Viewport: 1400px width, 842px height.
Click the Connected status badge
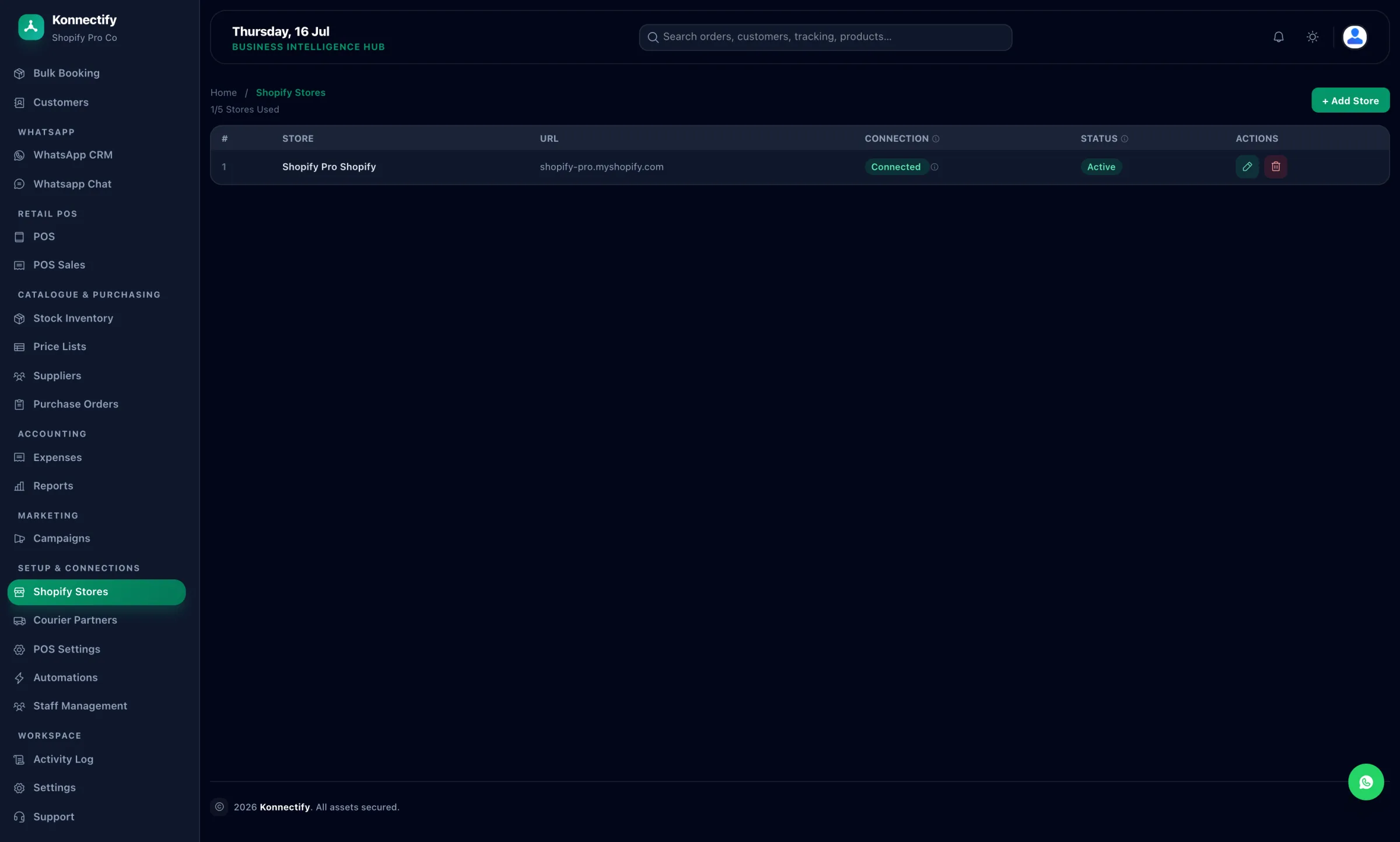point(895,167)
